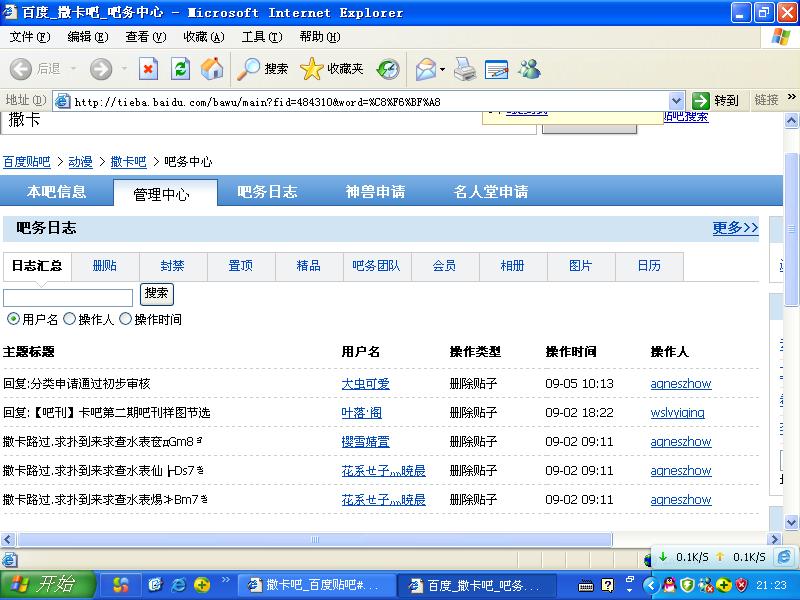This screenshot has width=800, height=600.
Task: Open the 吧务团队 log tab
Action: (x=376, y=266)
